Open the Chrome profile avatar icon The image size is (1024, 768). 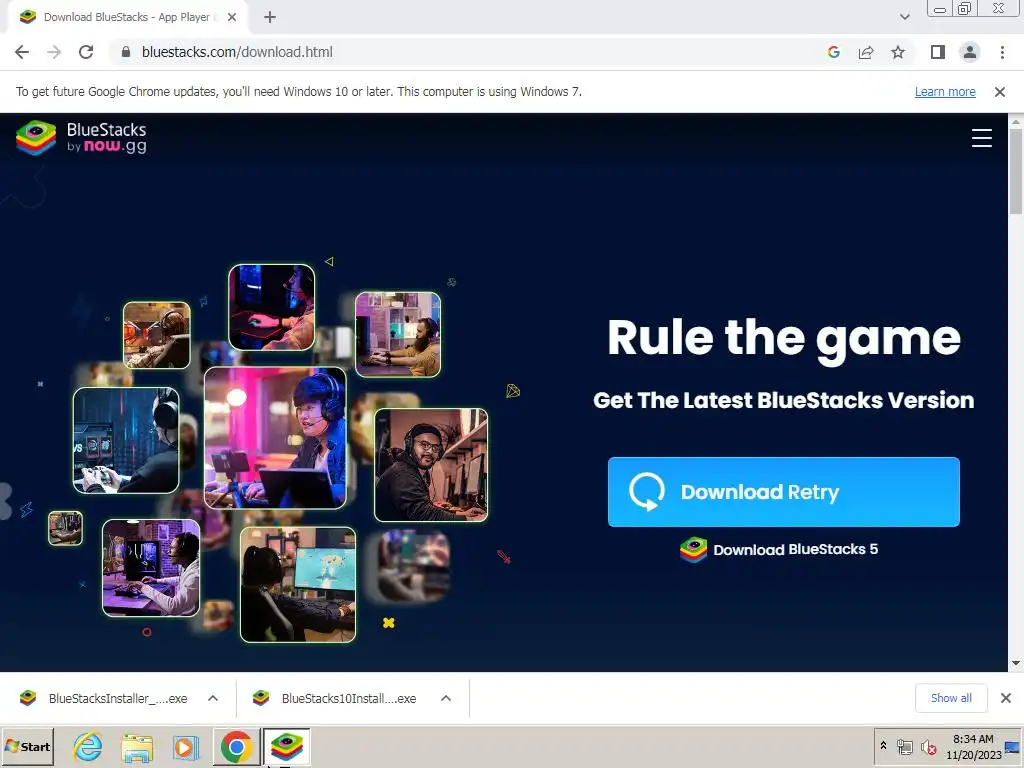point(970,52)
